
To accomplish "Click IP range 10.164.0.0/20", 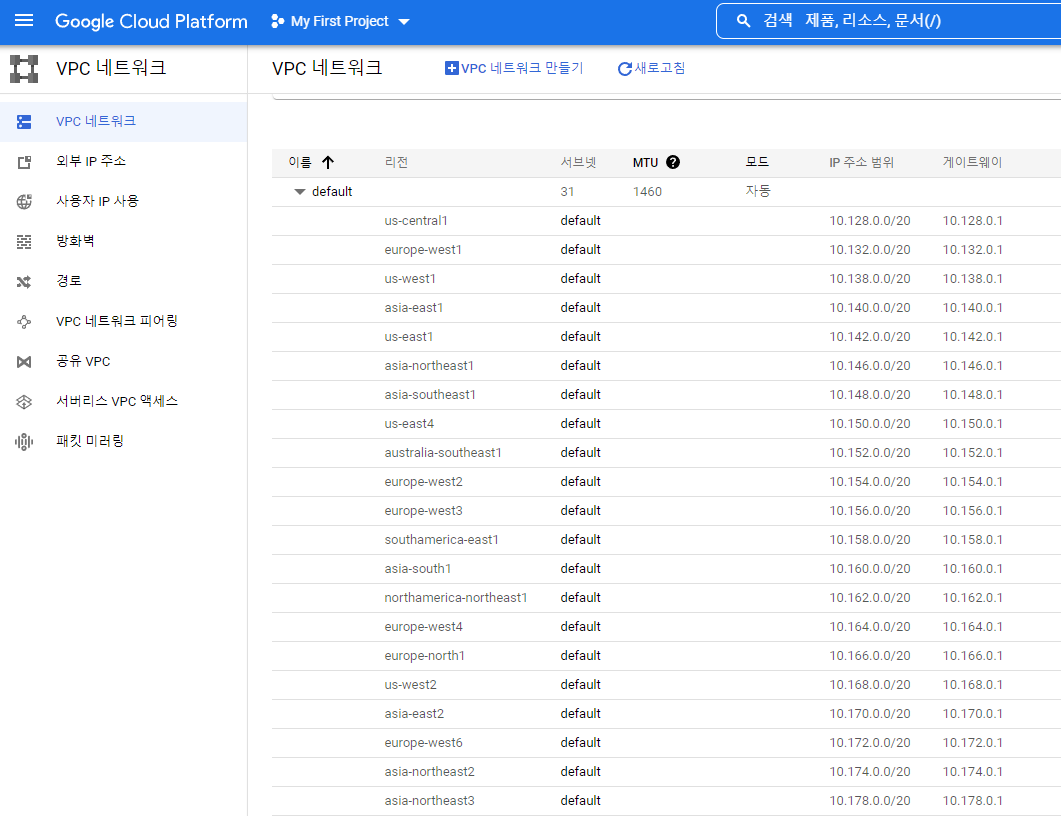I will 870,627.
